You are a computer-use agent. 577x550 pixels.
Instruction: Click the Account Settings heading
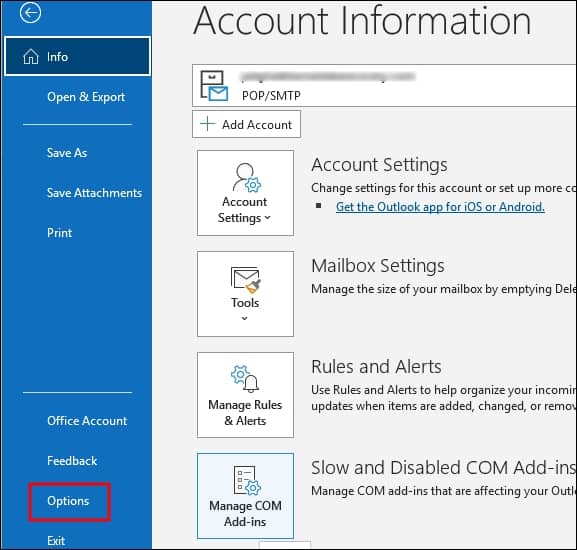(379, 165)
